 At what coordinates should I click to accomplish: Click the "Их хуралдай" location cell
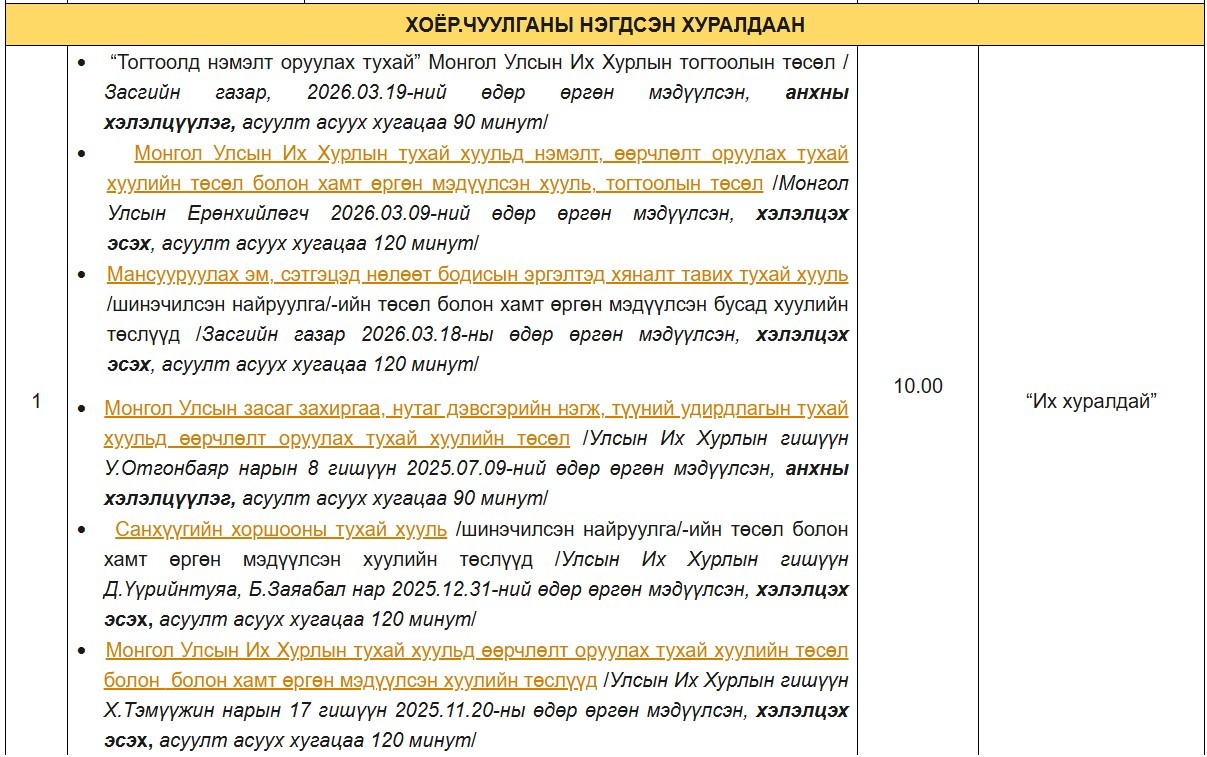(1091, 402)
